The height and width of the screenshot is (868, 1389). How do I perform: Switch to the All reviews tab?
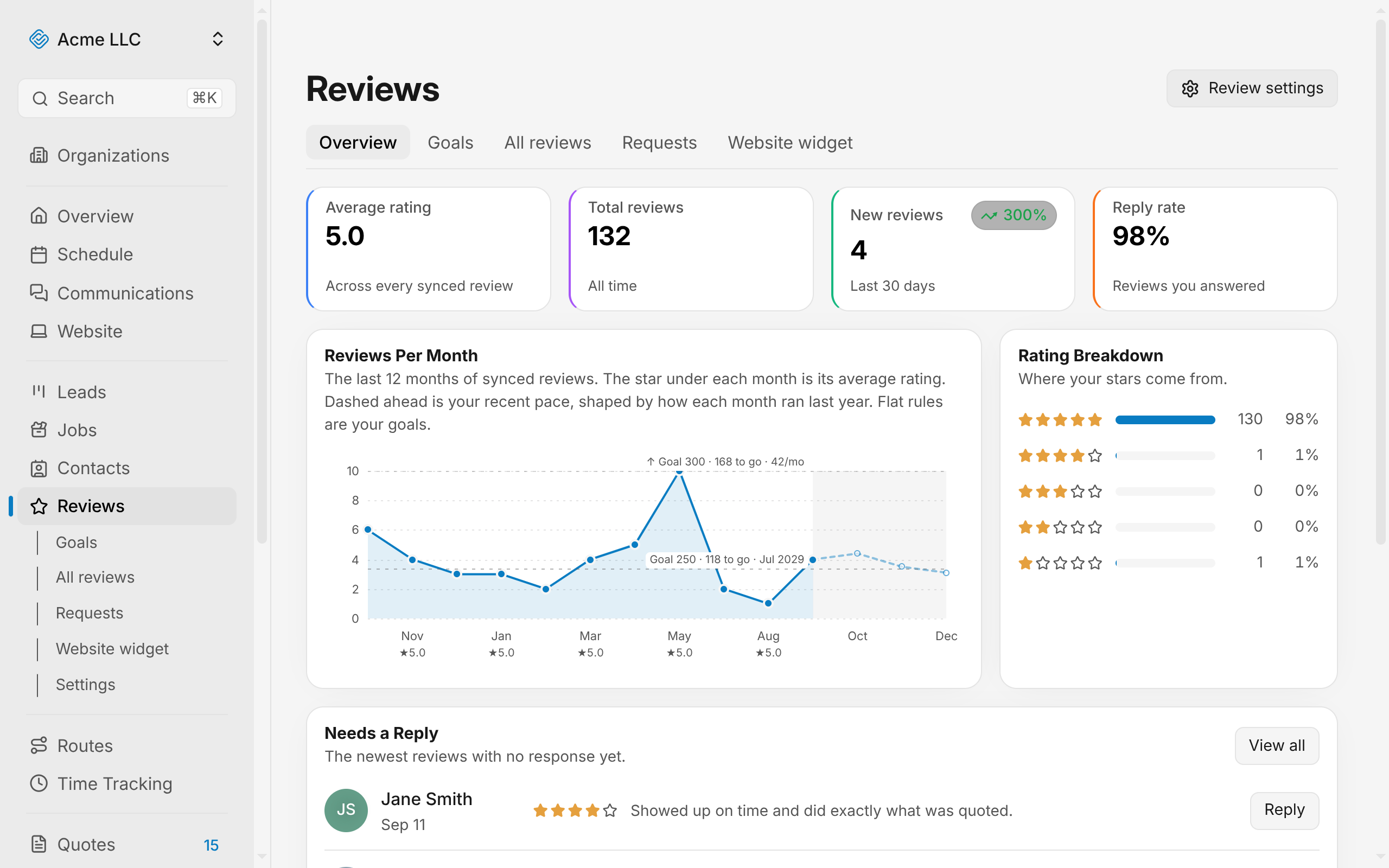click(x=547, y=142)
